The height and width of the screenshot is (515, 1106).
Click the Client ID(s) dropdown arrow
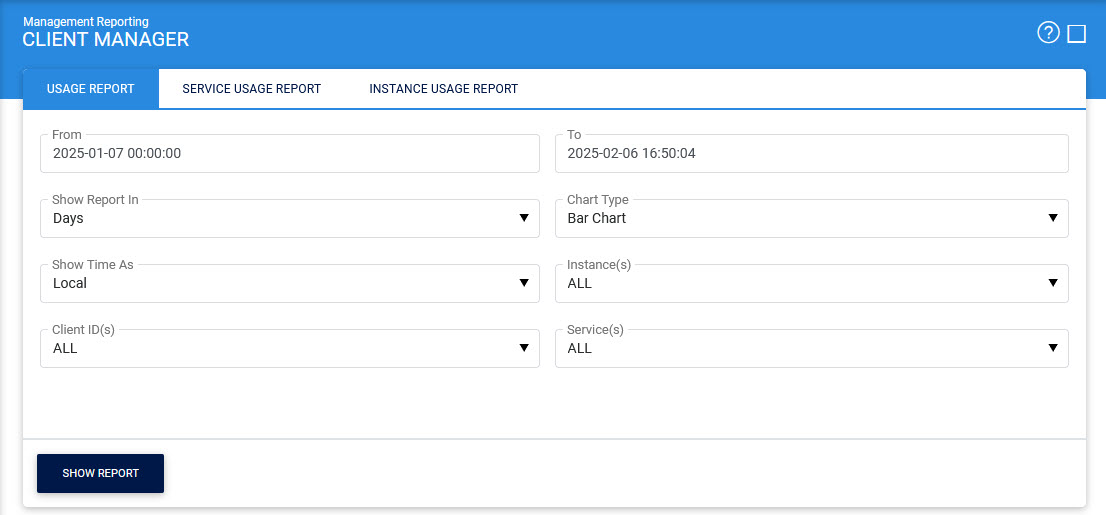click(524, 349)
